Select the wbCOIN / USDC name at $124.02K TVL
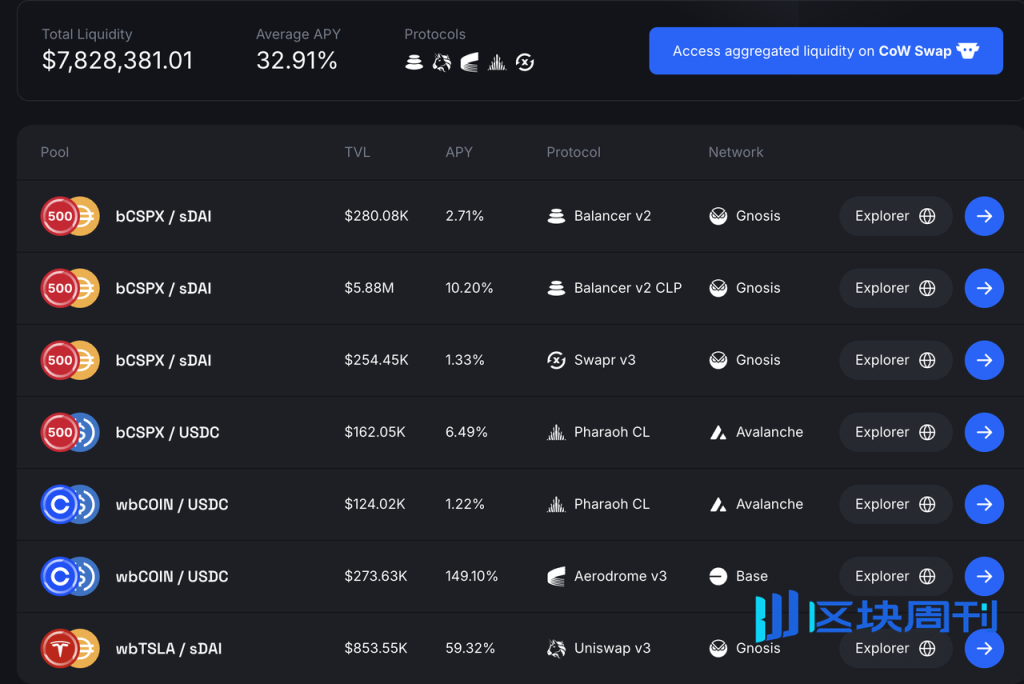Image resolution: width=1024 pixels, height=684 pixels. [x=172, y=504]
